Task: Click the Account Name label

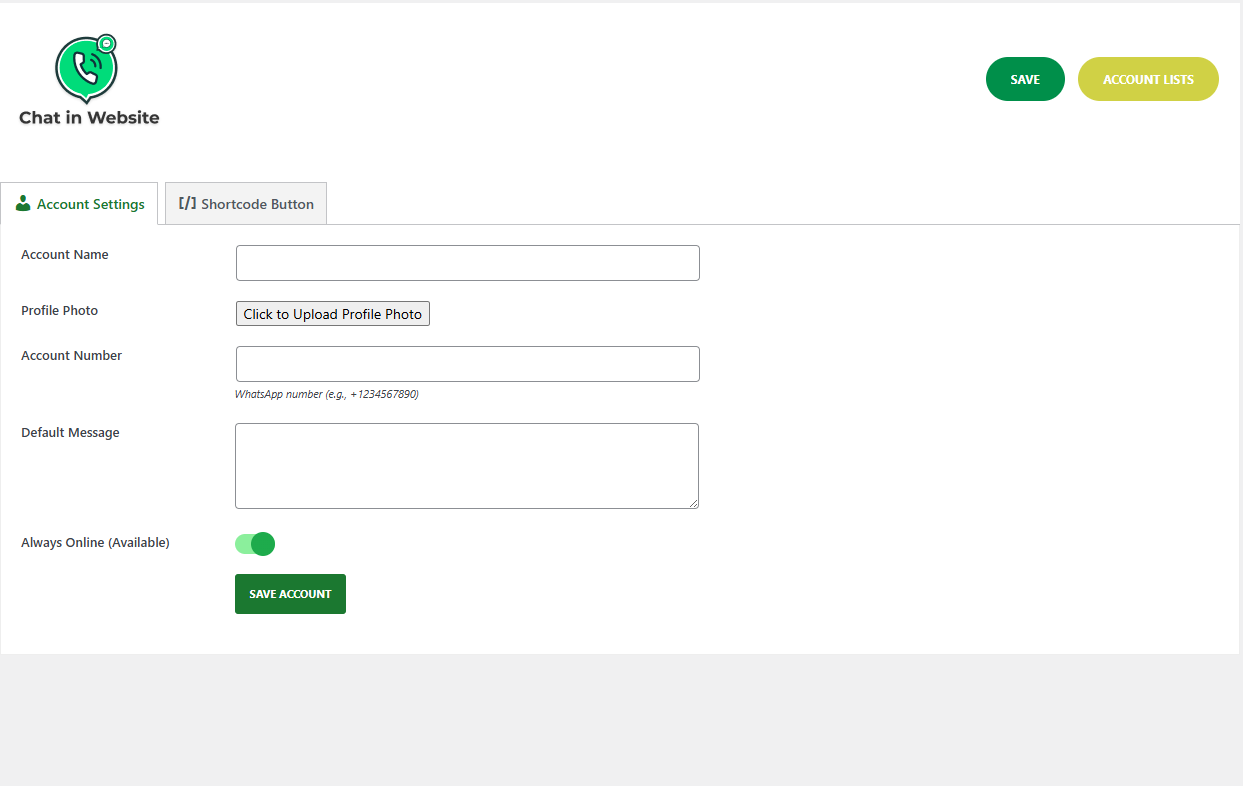Action: [65, 255]
